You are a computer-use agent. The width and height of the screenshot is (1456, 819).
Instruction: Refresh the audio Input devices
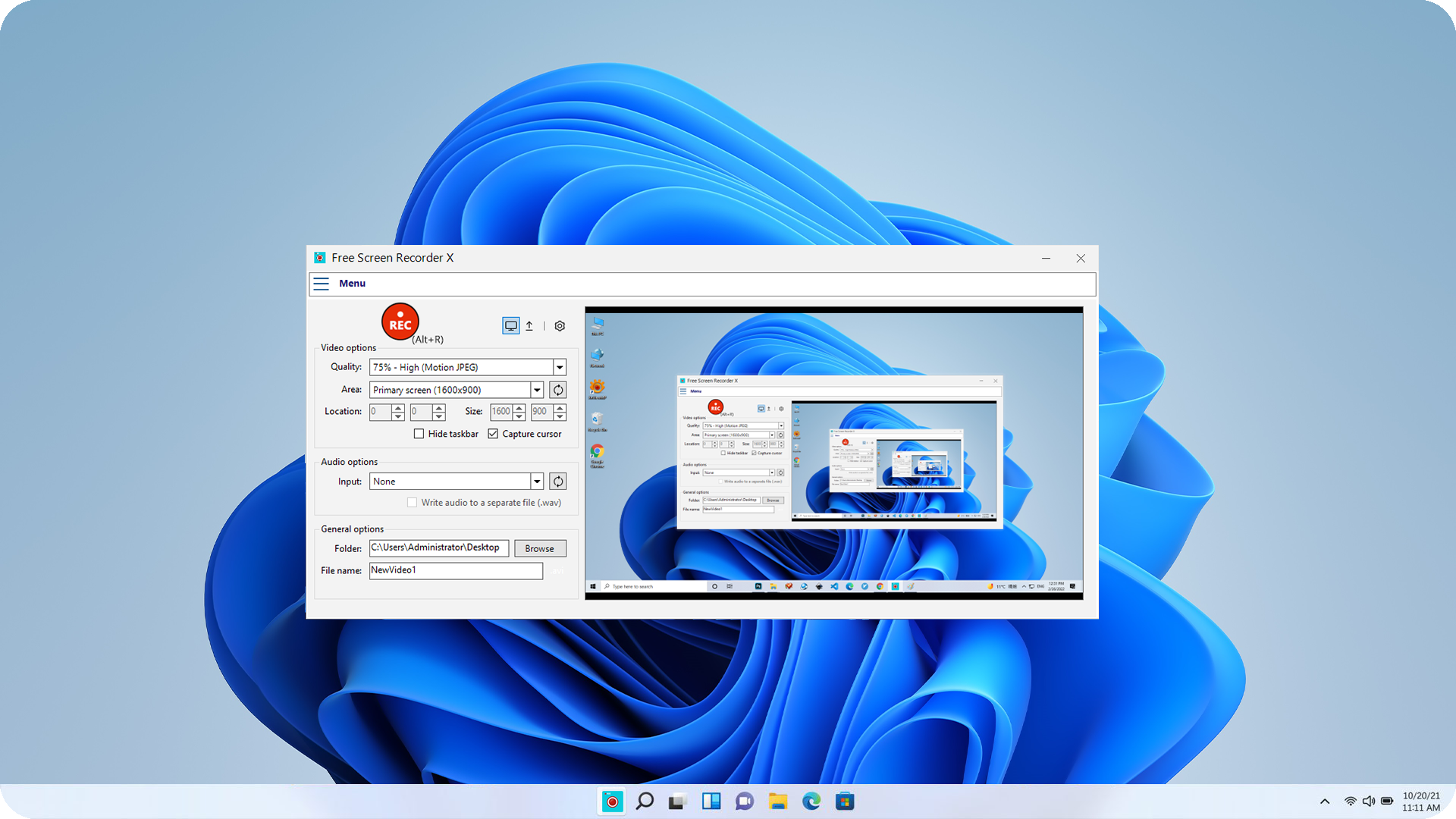[x=557, y=481]
